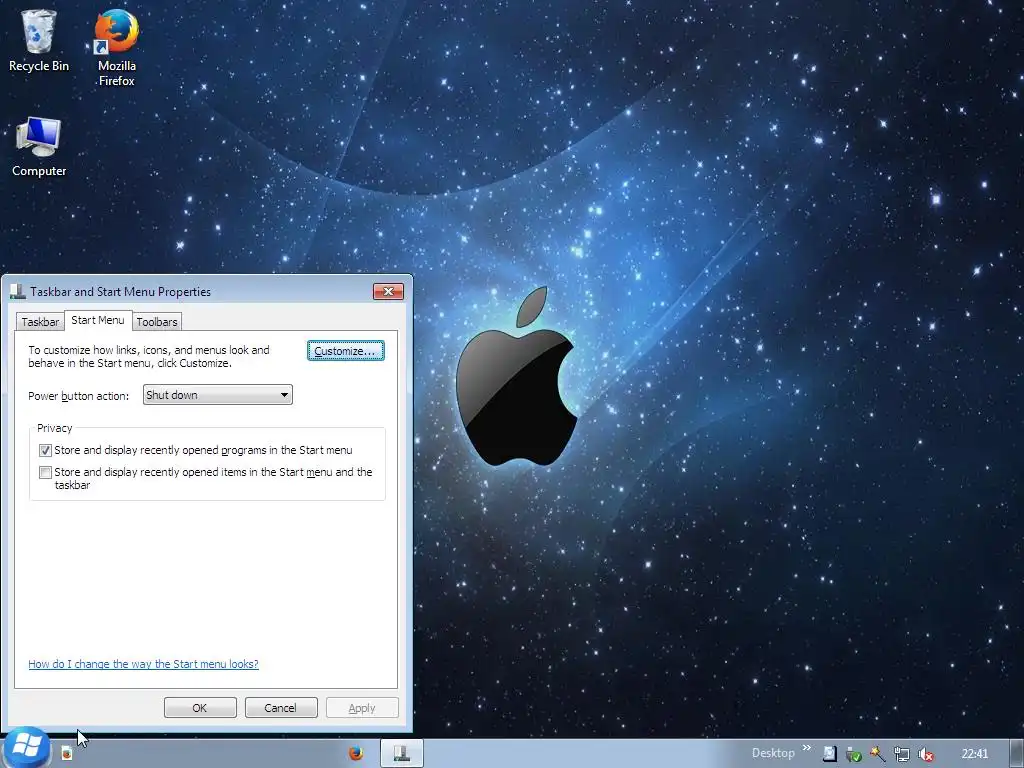Open the Windows Start orb
This screenshot has height=768, width=1024.
[26, 747]
